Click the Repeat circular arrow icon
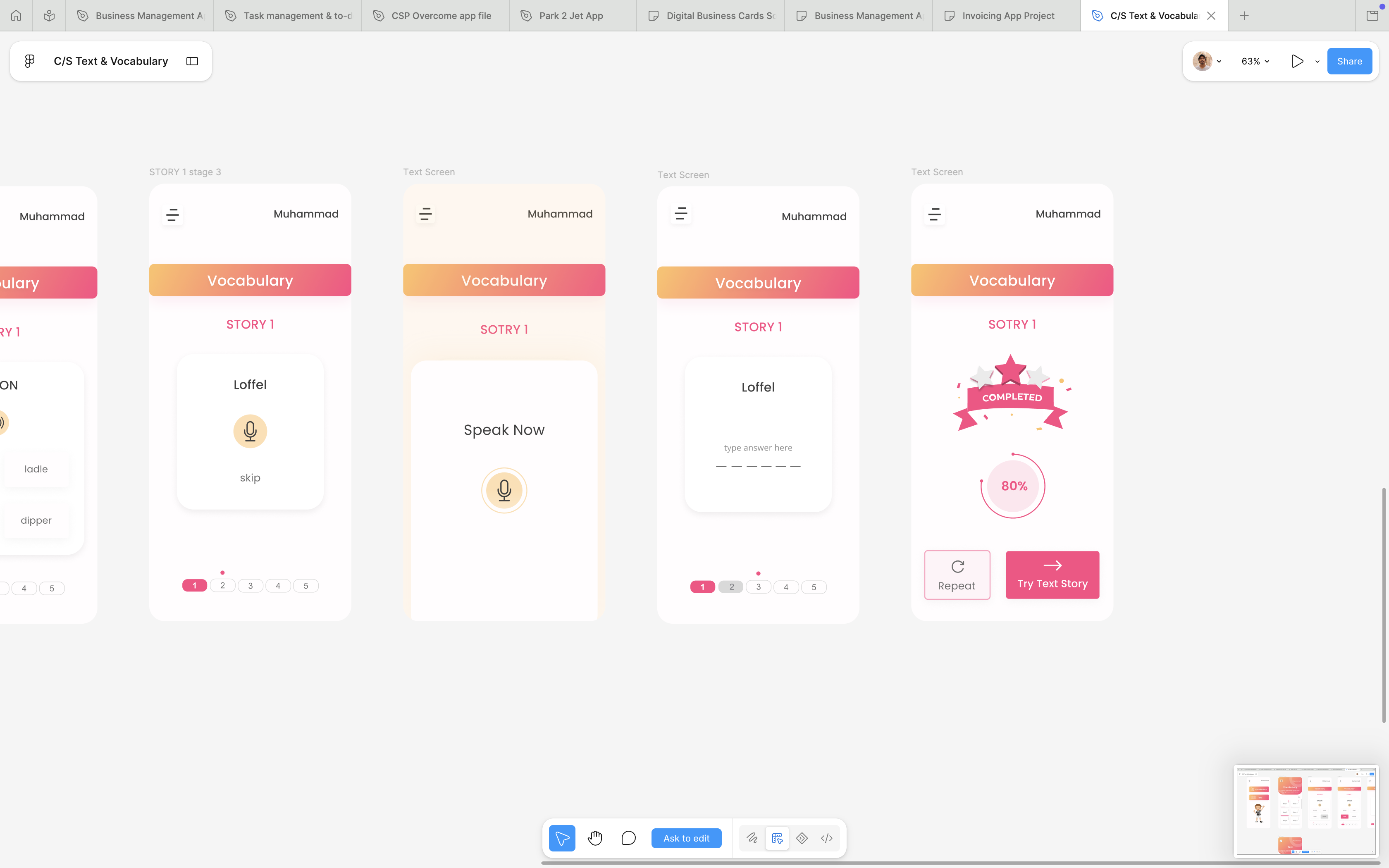Screen dimensions: 1389x868 (957, 567)
